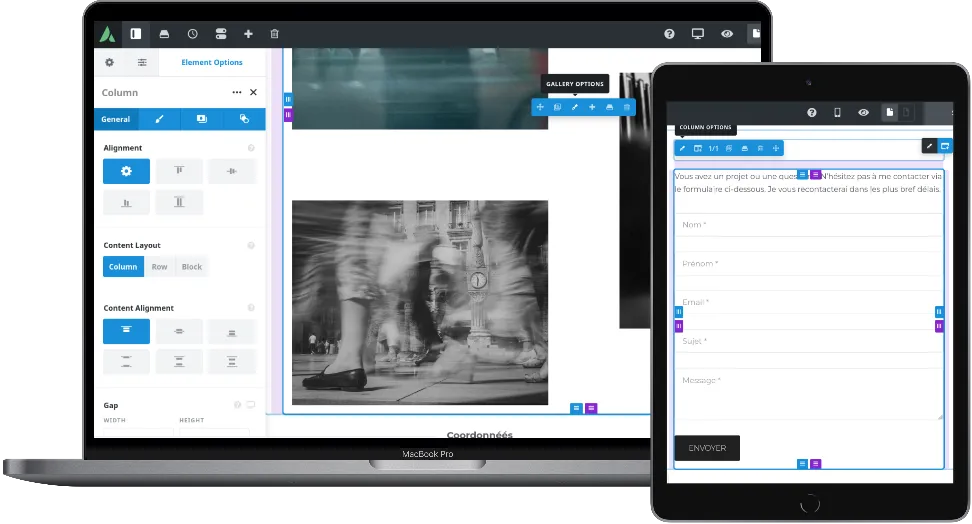Toggle the preview eye icon on laptop toolbar
This screenshot has width=972, height=524.
(x=727, y=34)
